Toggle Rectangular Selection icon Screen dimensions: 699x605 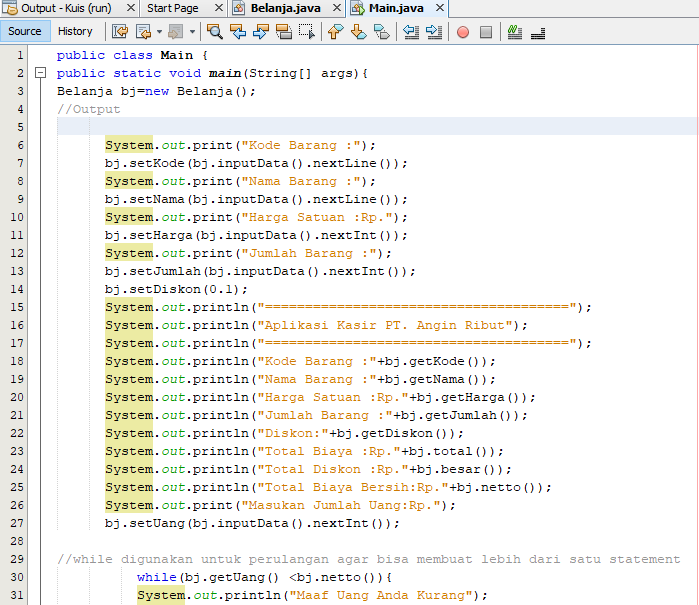tap(307, 32)
